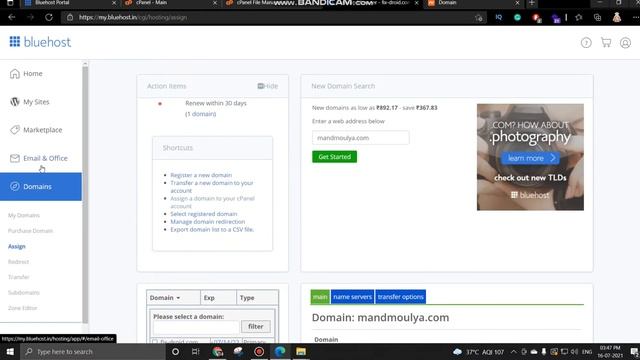Click the Please select a domain field
640x360 pixels.
pyautogui.click(x=196, y=327)
